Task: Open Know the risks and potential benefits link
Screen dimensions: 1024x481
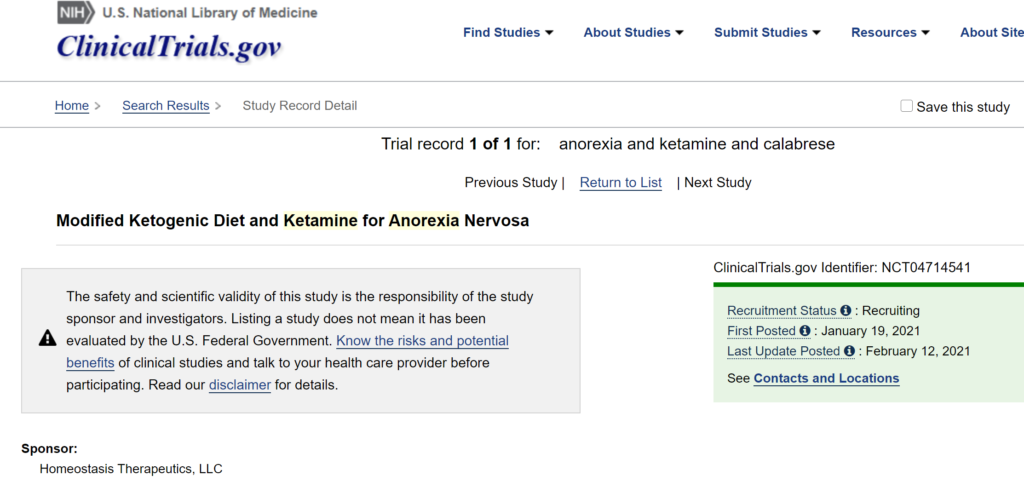Action: point(422,341)
